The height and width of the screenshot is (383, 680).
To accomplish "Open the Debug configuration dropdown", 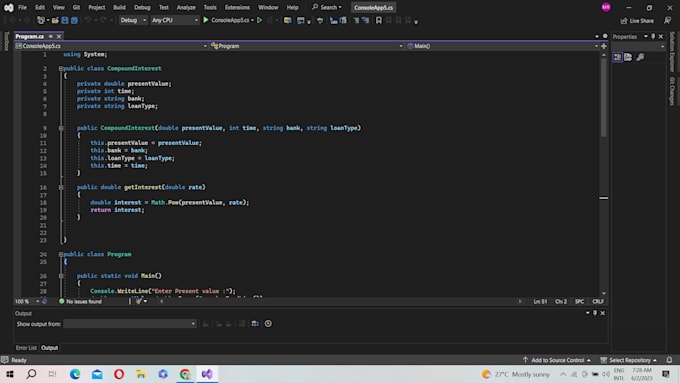I will coord(133,20).
